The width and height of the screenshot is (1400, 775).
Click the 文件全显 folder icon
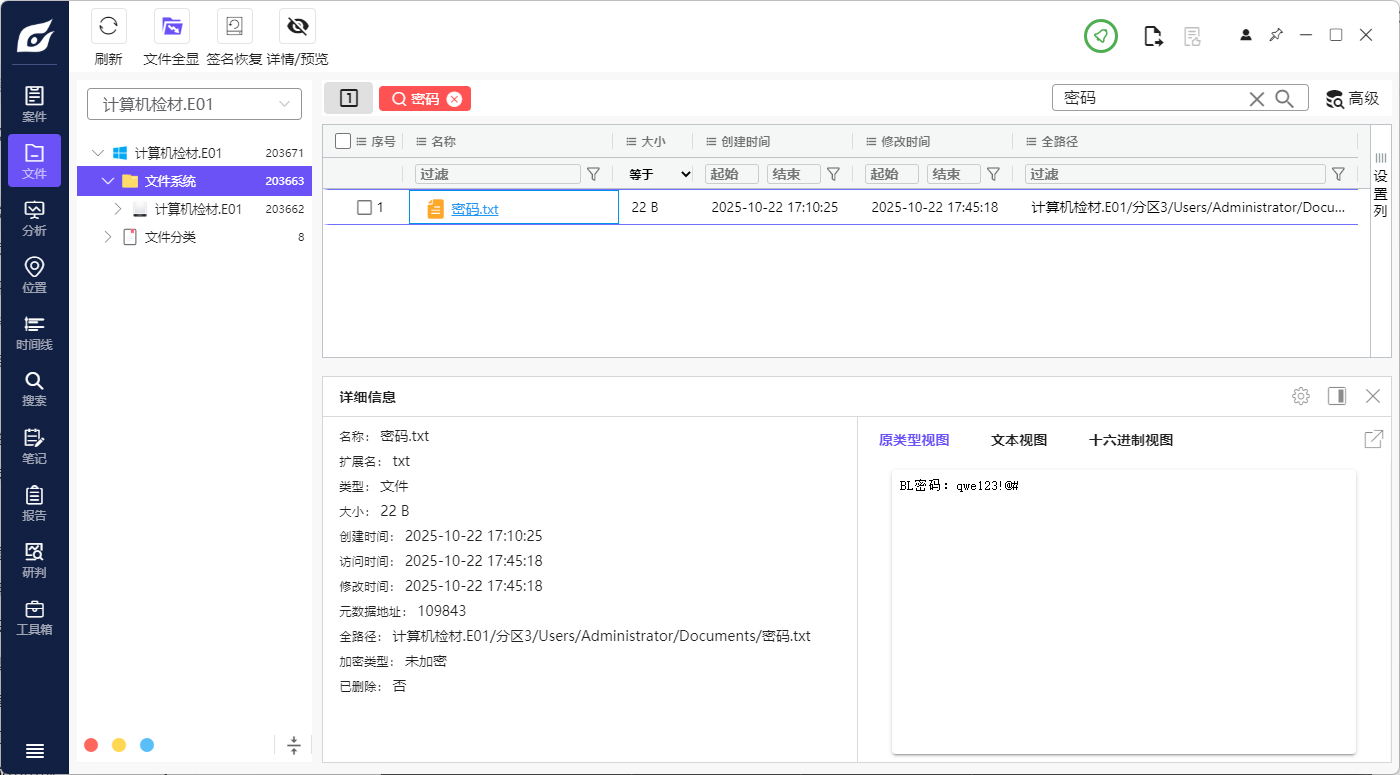tap(172, 27)
